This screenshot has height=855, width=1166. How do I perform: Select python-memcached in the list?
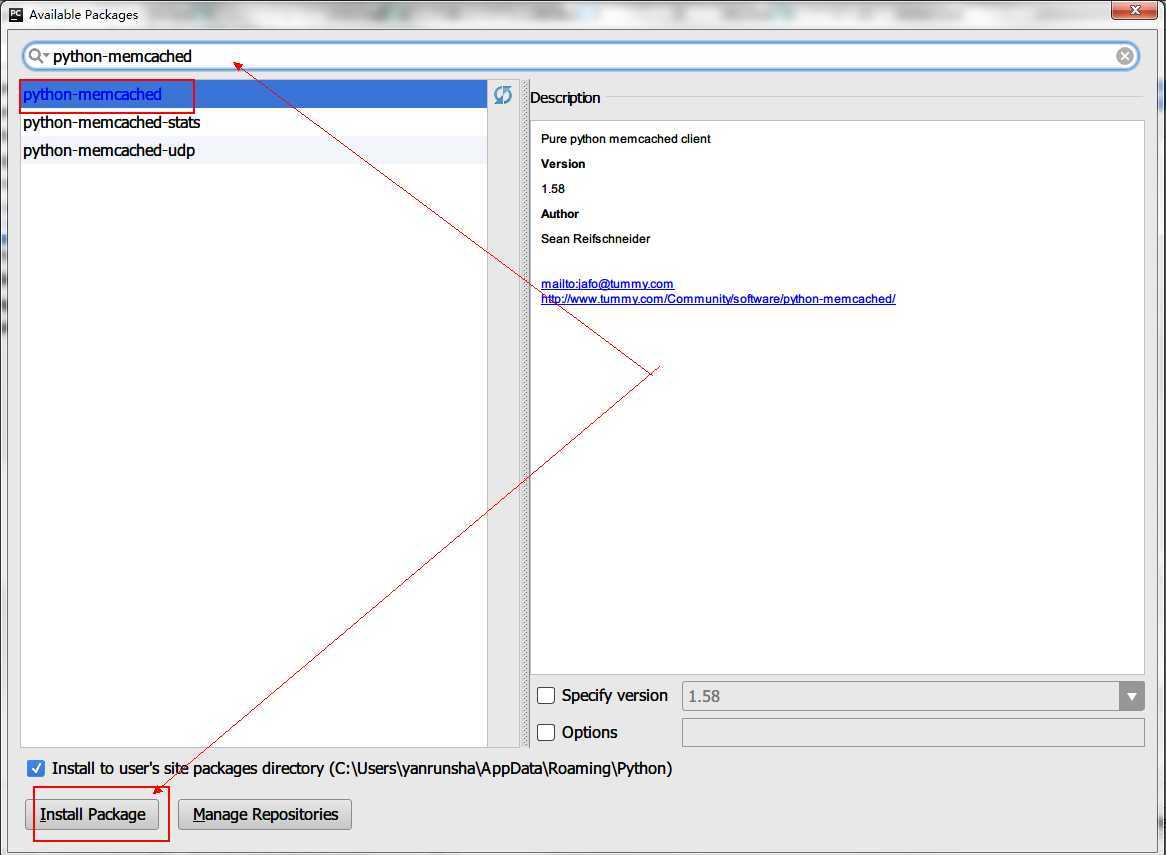coord(254,94)
